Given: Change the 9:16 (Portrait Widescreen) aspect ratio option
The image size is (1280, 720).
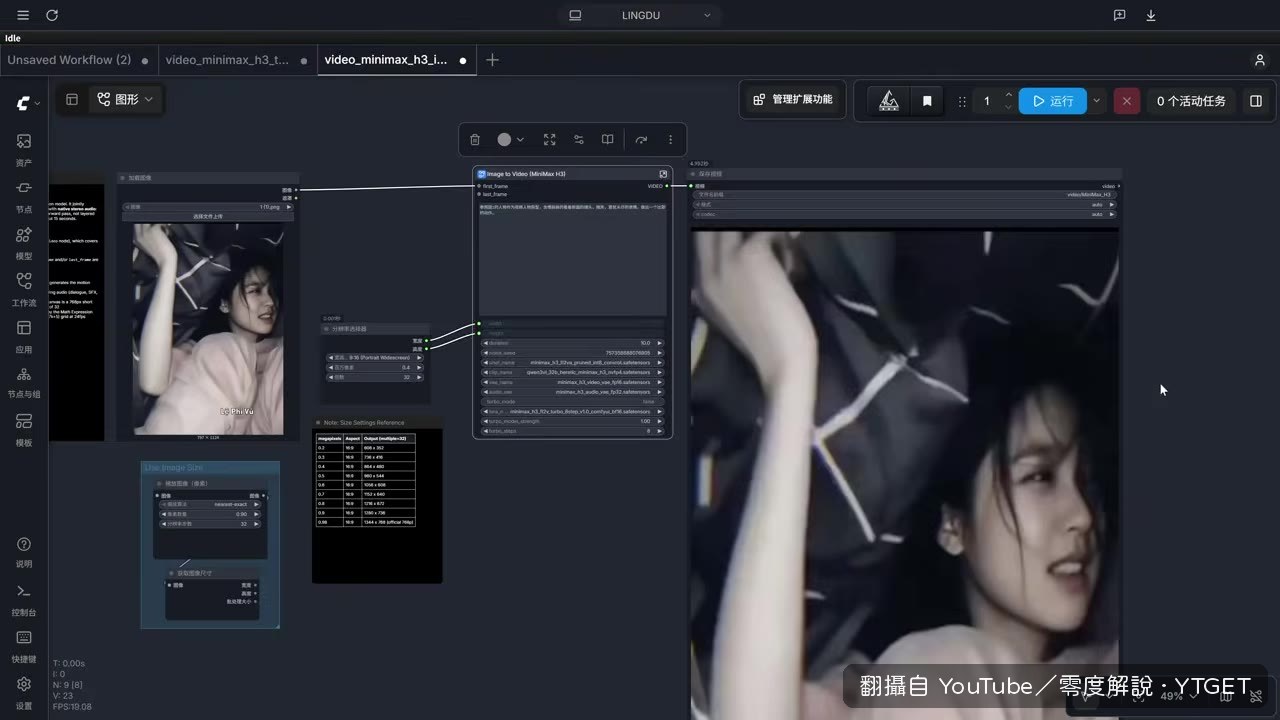Looking at the screenshot, I should pos(375,357).
